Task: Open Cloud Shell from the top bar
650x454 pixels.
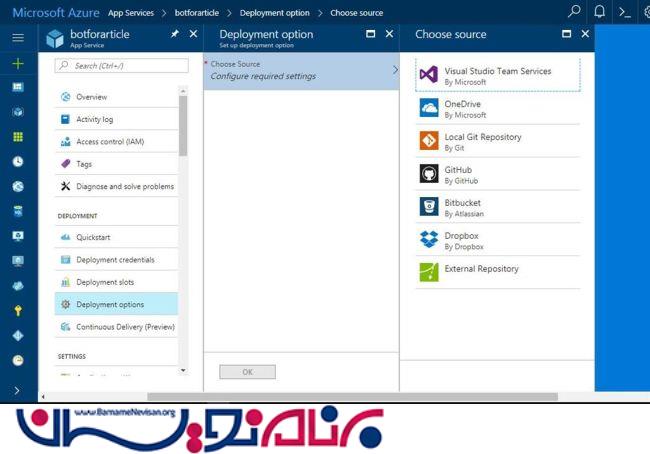Action: click(624, 12)
